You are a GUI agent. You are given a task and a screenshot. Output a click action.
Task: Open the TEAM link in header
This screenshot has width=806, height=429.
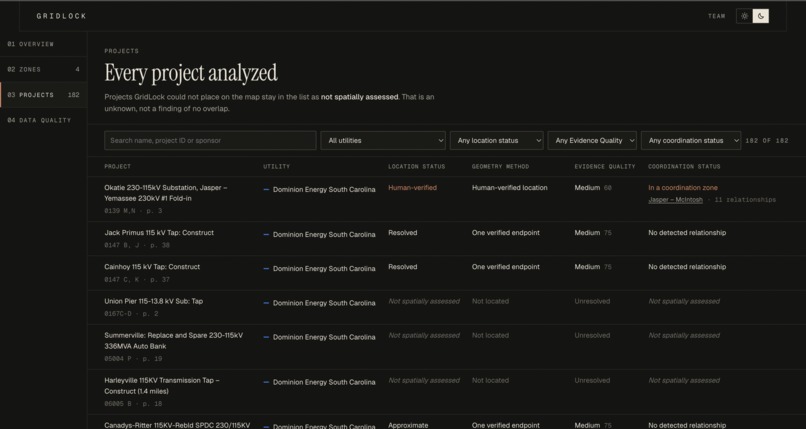(x=717, y=16)
